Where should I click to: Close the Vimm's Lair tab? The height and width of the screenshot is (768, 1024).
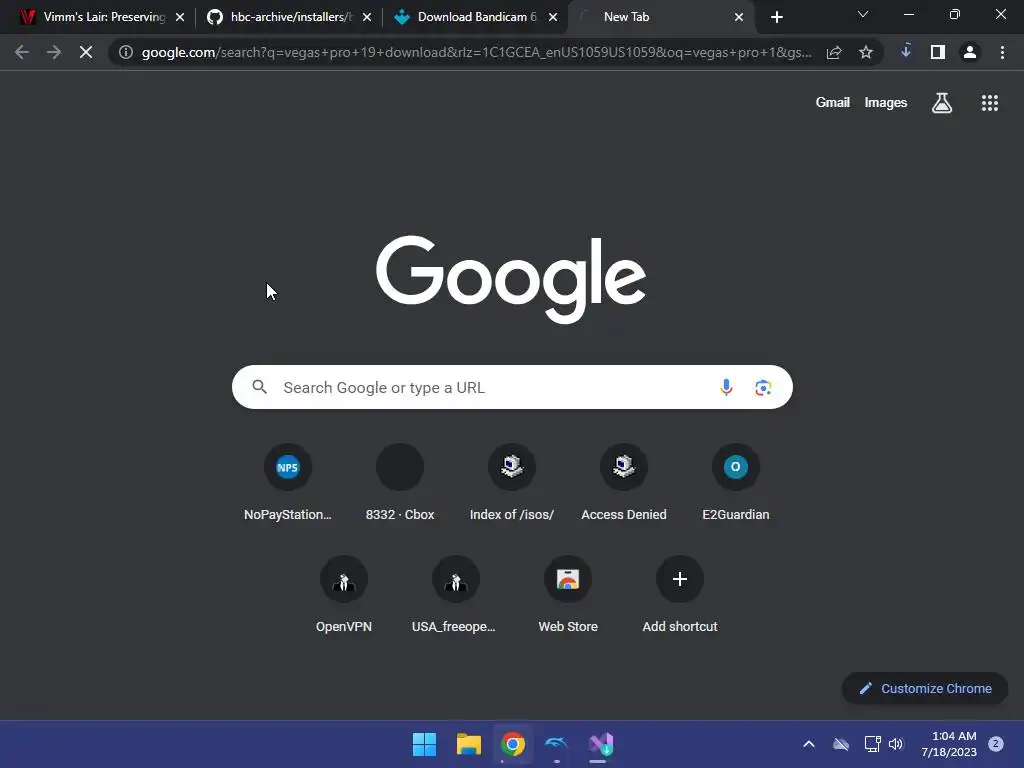(x=180, y=17)
